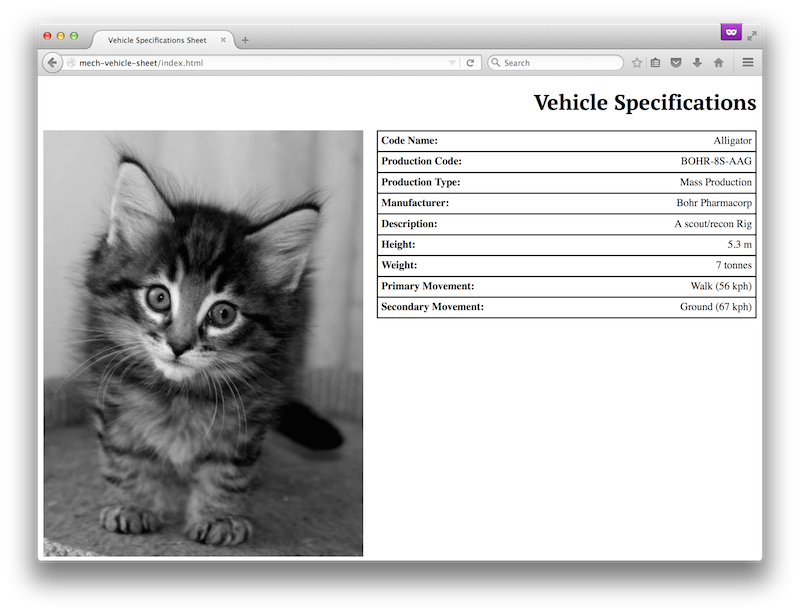
Task: Open the downloads arrow icon
Action: [x=697, y=63]
